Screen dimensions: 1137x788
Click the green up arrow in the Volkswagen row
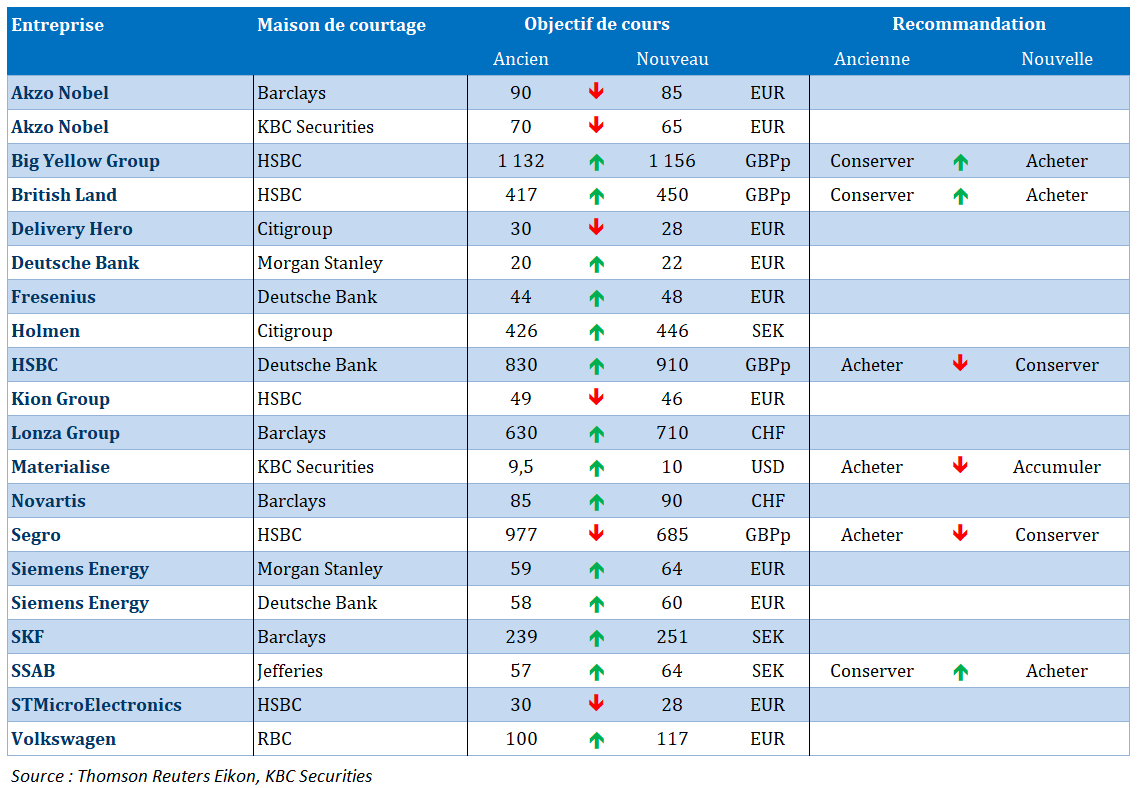click(596, 740)
